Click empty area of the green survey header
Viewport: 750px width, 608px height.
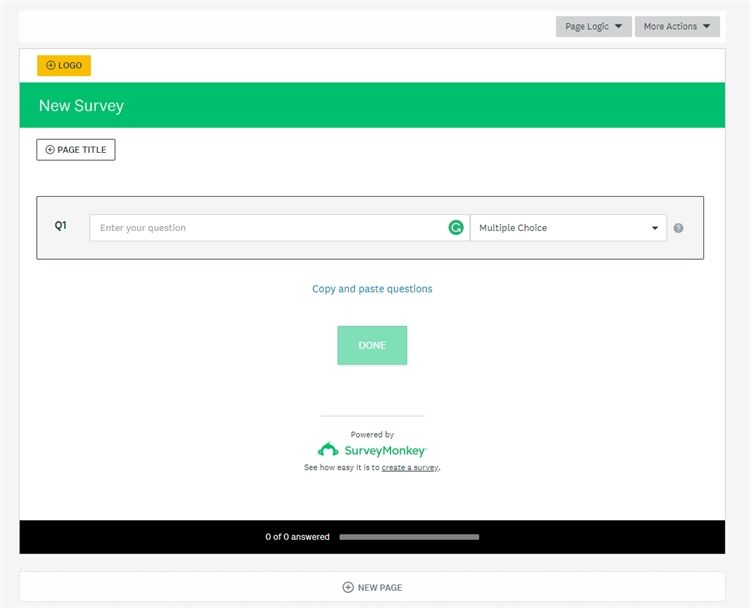point(450,105)
